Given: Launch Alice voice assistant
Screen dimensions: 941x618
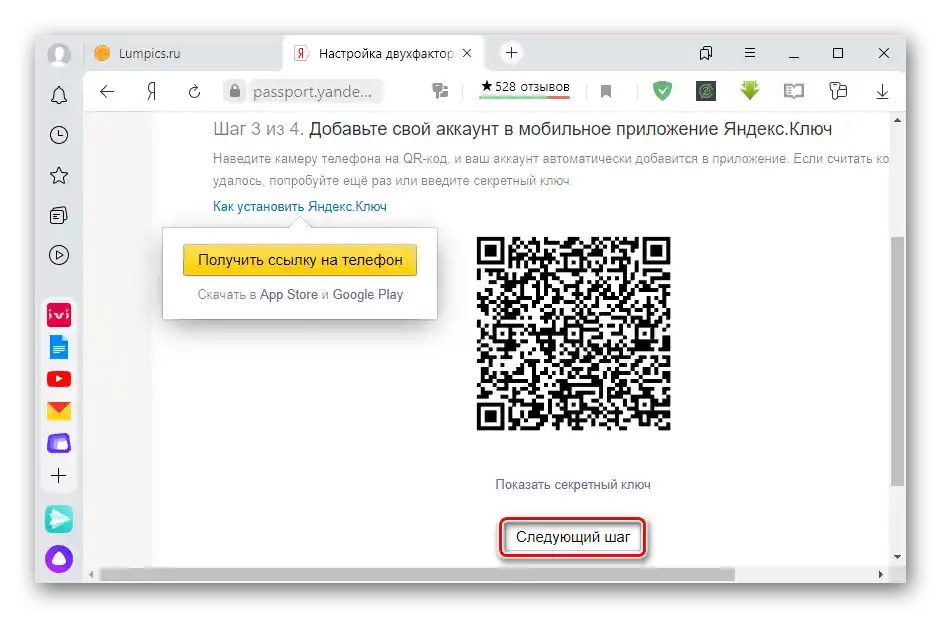Looking at the screenshot, I should click(59, 559).
